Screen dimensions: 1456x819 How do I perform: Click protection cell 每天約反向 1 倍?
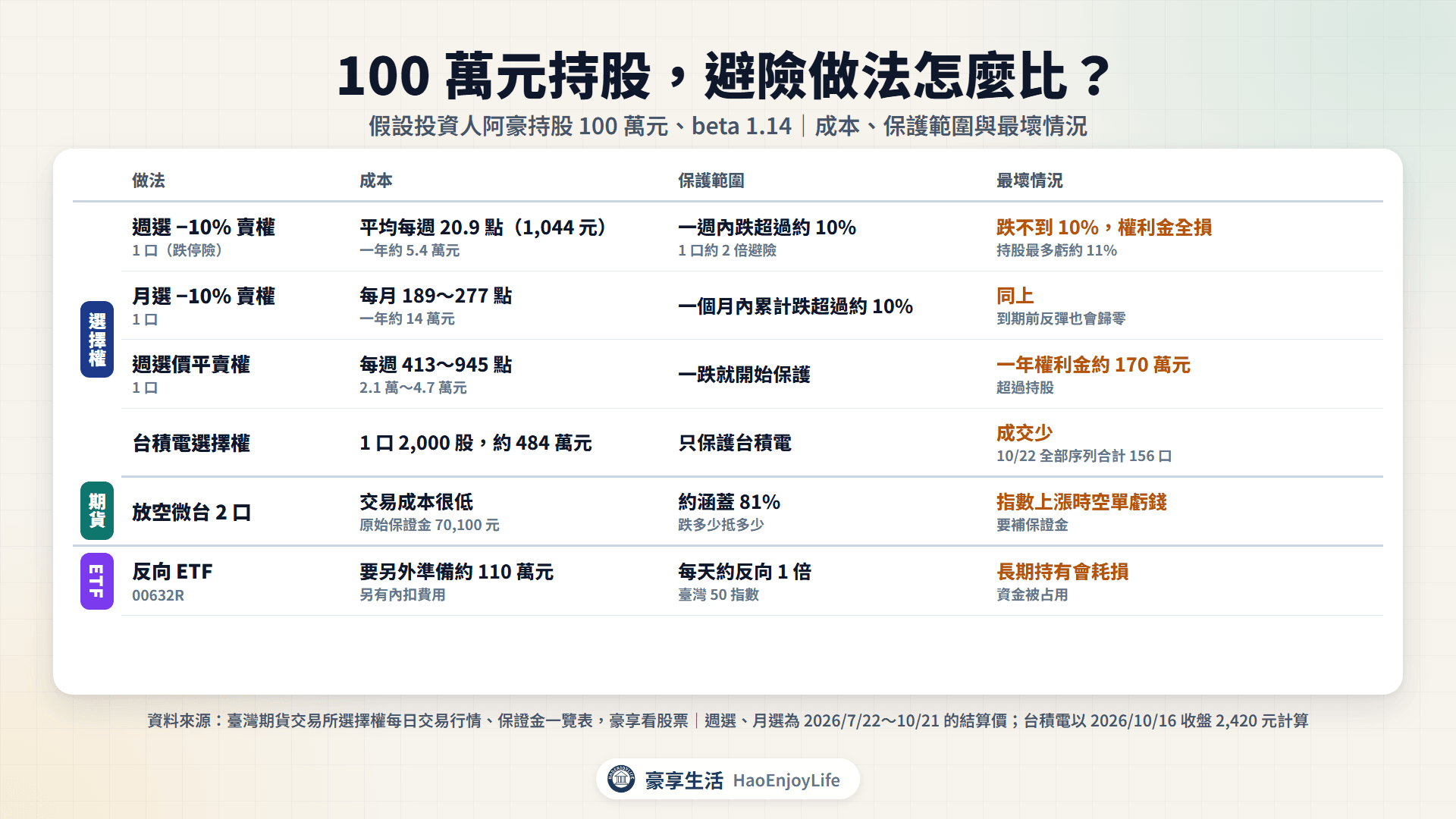(x=745, y=572)
